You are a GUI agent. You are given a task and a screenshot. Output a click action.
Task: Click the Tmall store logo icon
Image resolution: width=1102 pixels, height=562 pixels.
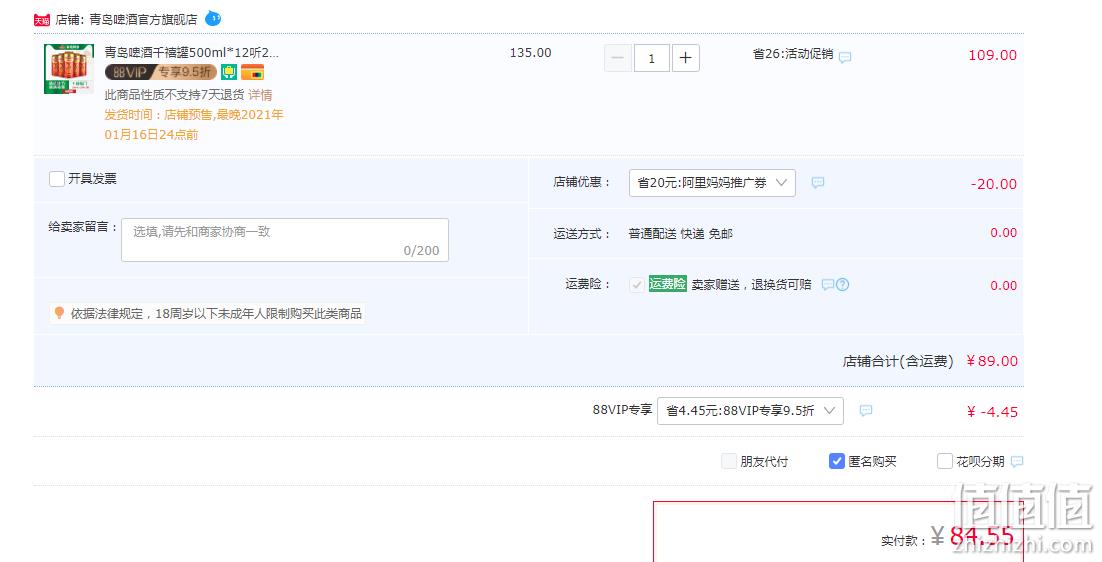click(x=41, y=20)
